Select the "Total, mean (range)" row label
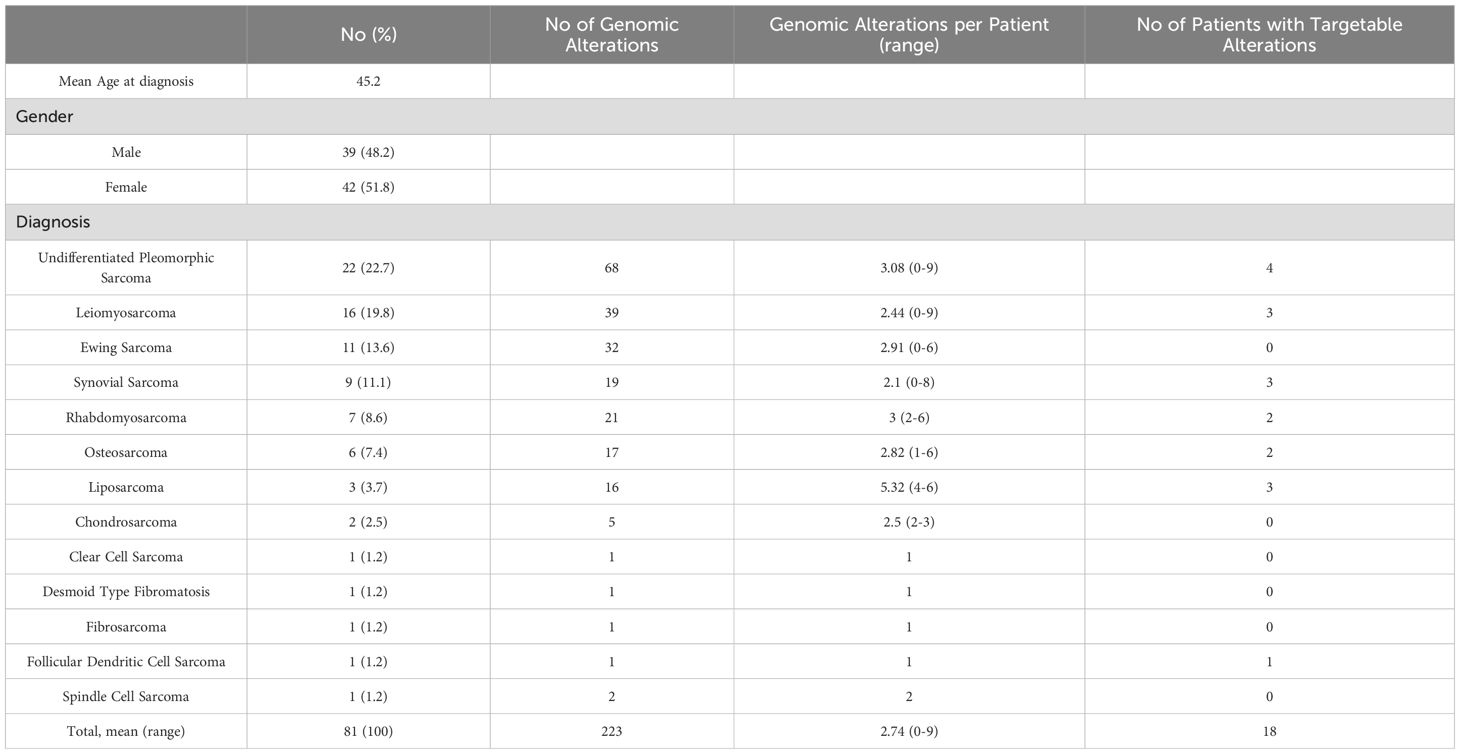 pyautogui.click(x=126, y=732)
